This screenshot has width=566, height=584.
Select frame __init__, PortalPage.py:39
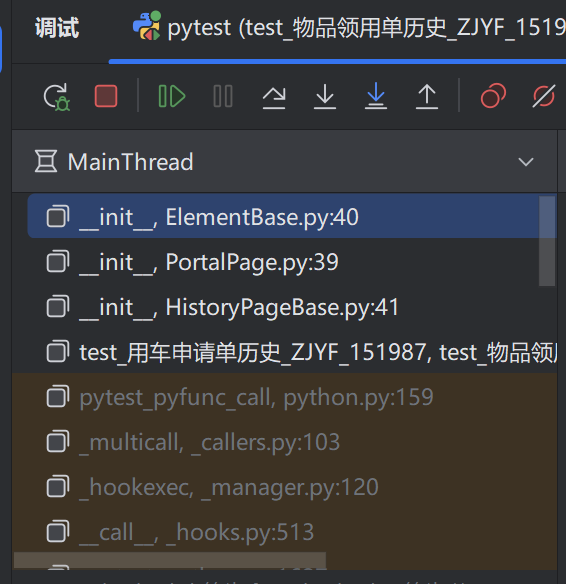(x=283, y=262)
